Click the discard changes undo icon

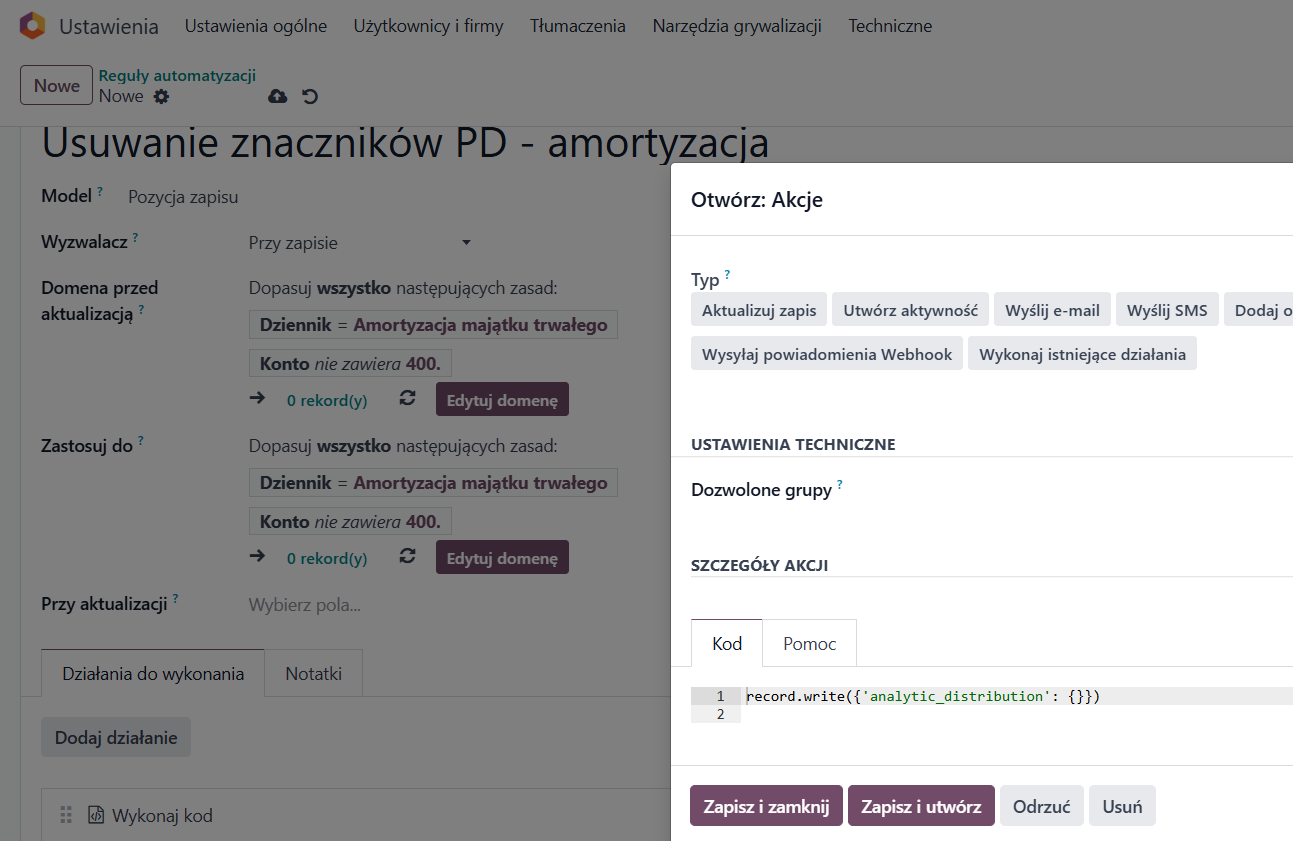[x=310, y=96]
